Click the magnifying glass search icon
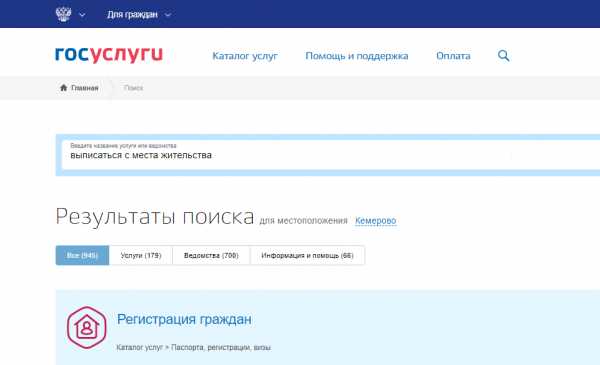Image resolution: width=600 pixels, height=365 pixels. (504, 56)
